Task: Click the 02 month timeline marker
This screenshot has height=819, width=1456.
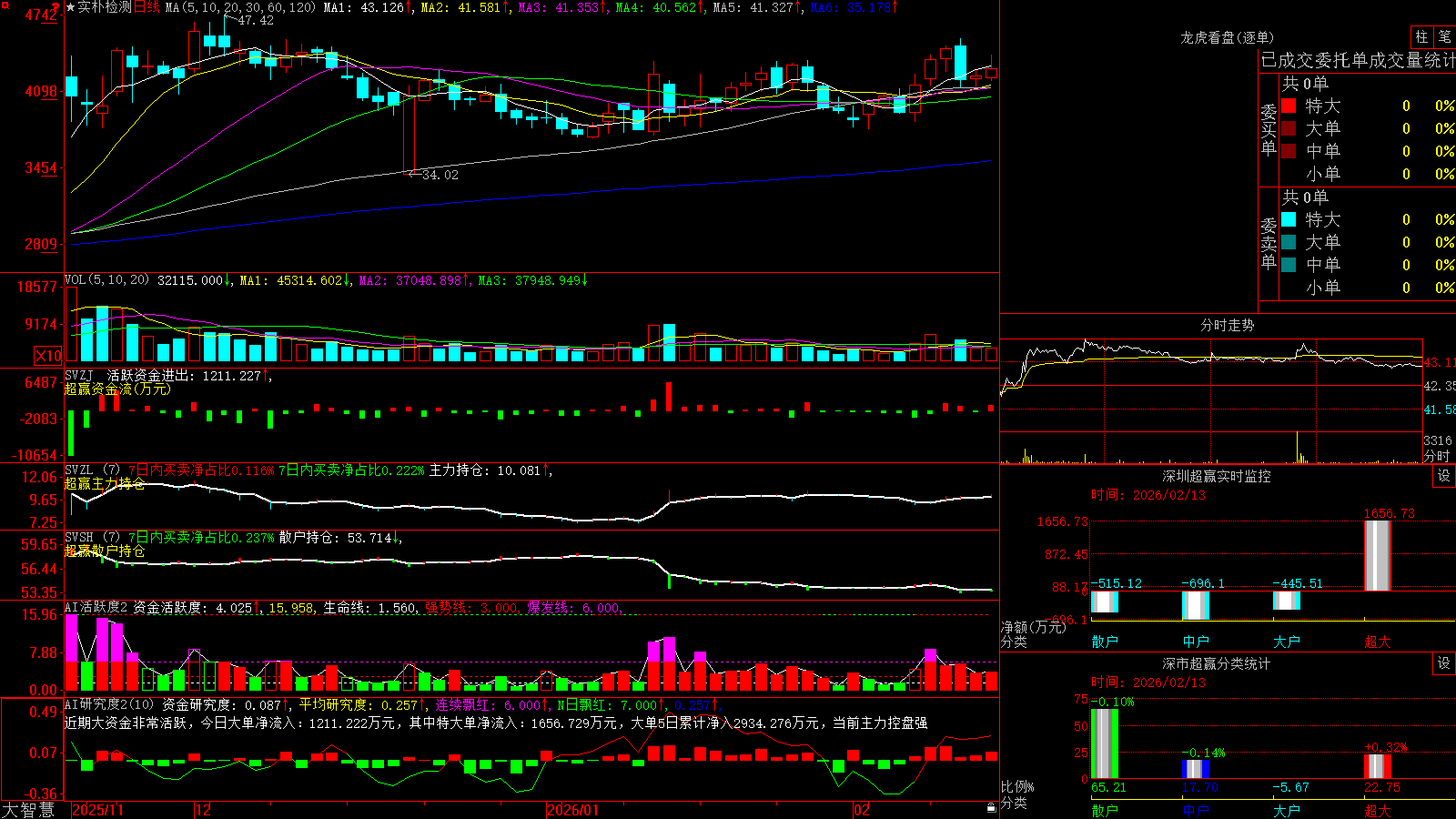Action: tap(861, 810)
